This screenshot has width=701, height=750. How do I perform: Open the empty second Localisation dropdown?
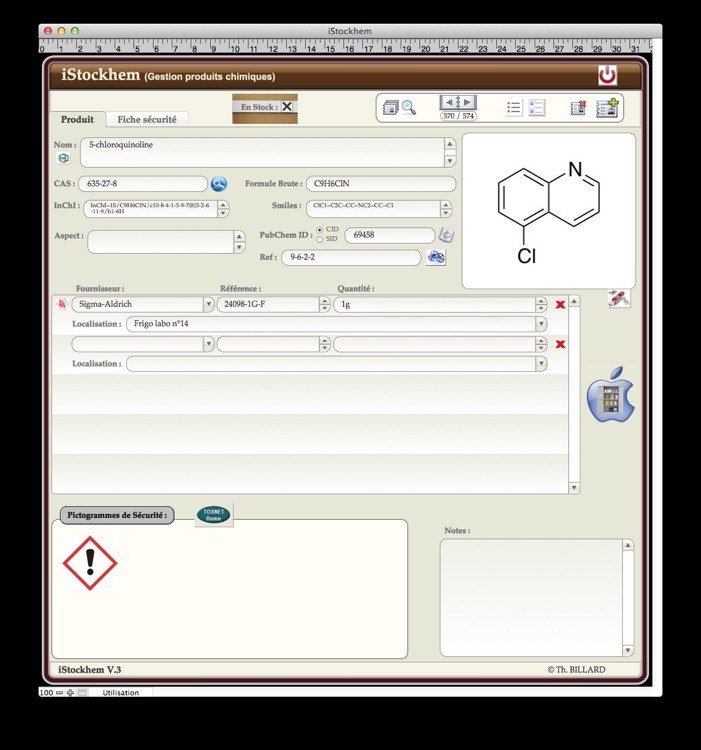pos(541,364)
